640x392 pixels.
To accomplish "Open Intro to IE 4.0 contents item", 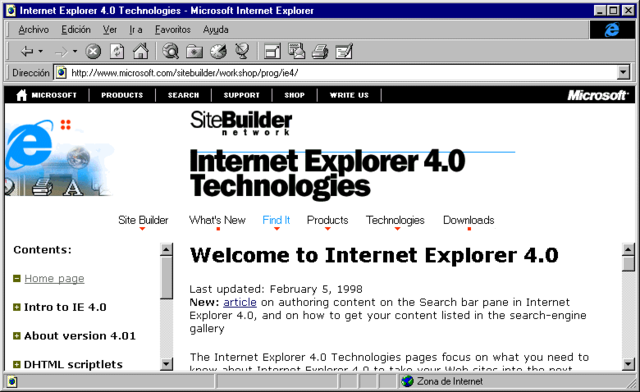I will (x=65, y=307).
